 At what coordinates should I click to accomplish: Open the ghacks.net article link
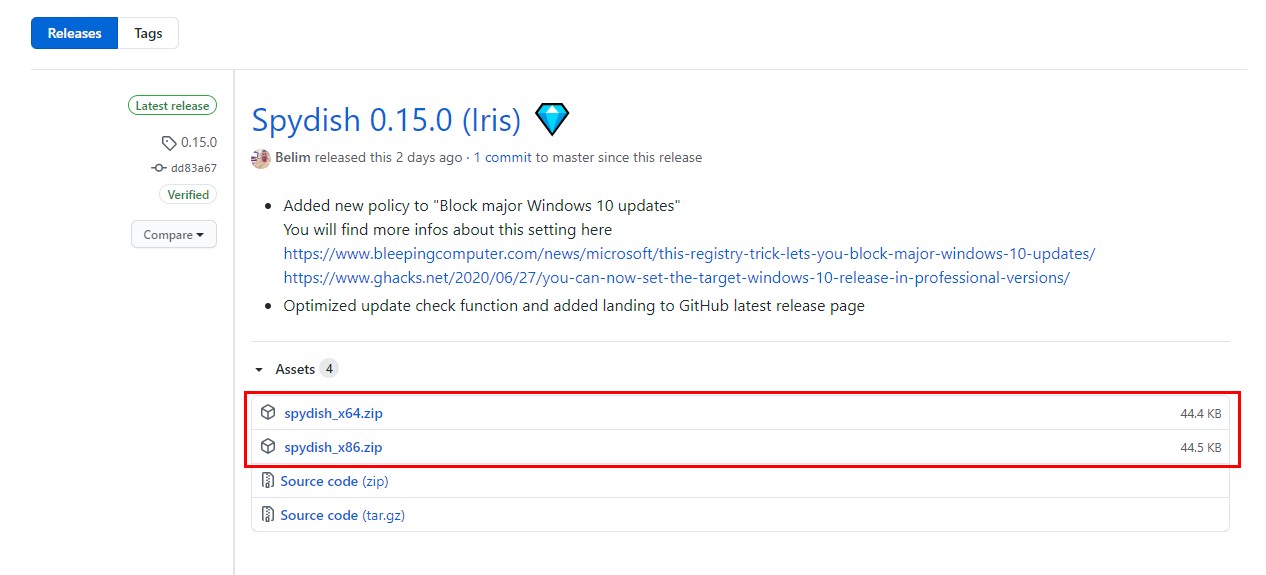click(x=676, y=278)
